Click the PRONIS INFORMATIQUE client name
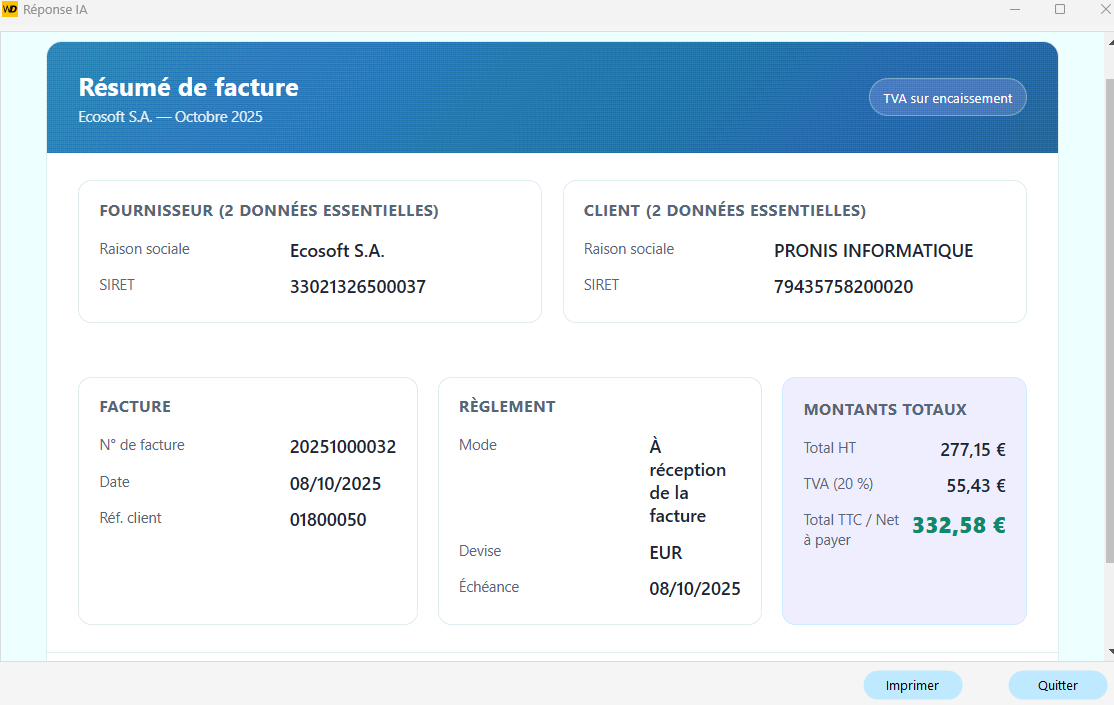The height and width of the screenshot is (705, 1114). pyautogui.click(x=873, y=251)
